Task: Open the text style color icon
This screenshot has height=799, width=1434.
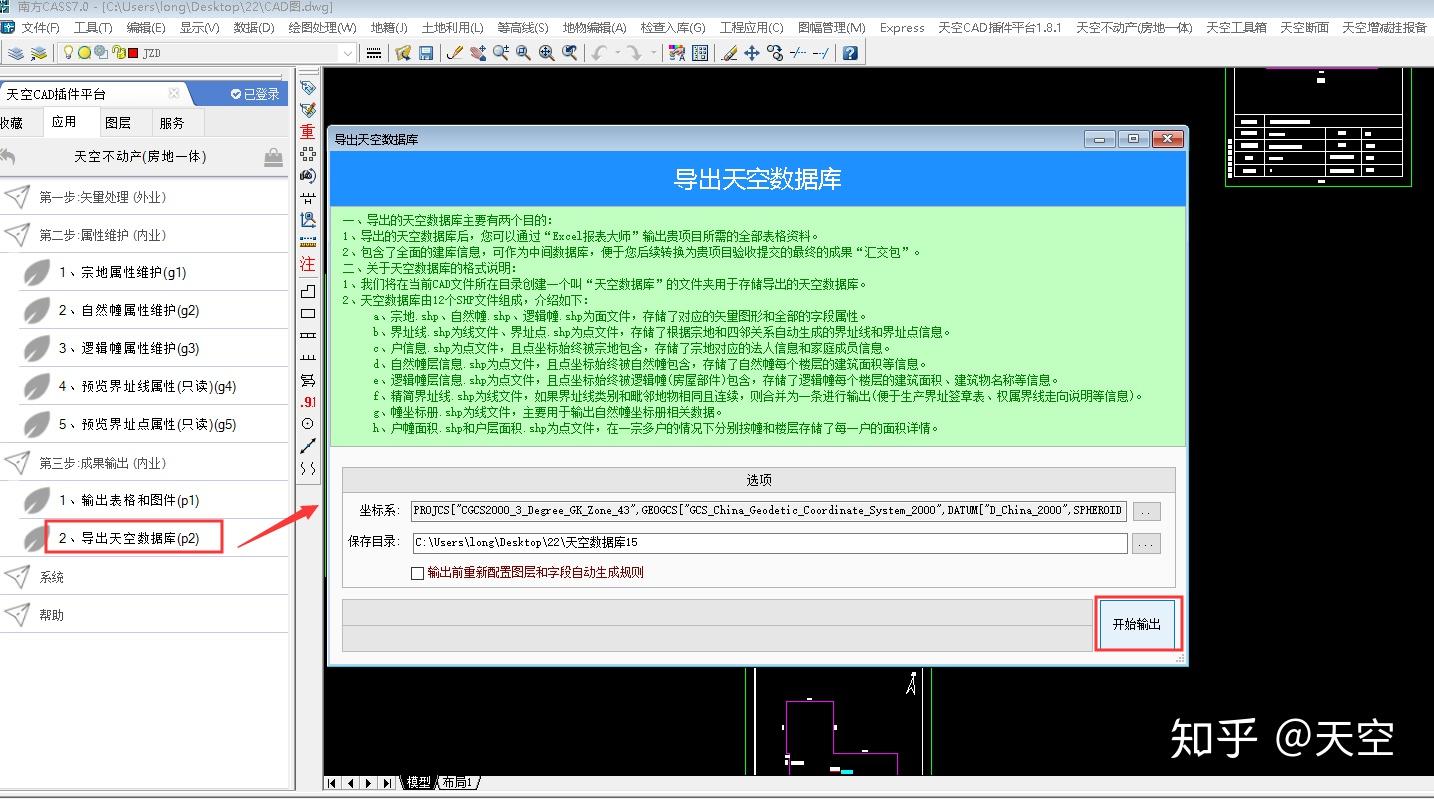Action: 677,53
